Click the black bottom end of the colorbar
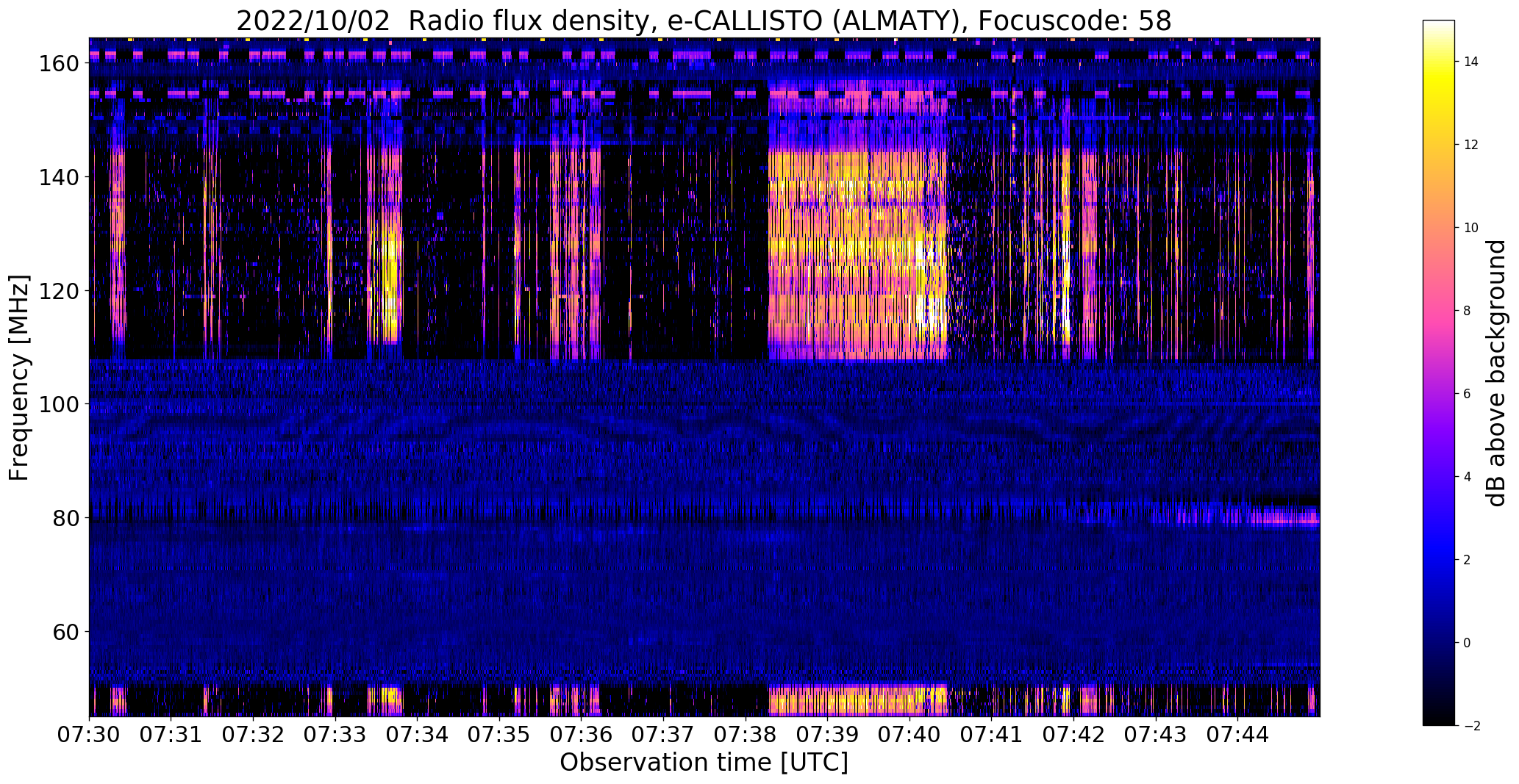The image size is (1519, 784). click(x=1439, y=719)
